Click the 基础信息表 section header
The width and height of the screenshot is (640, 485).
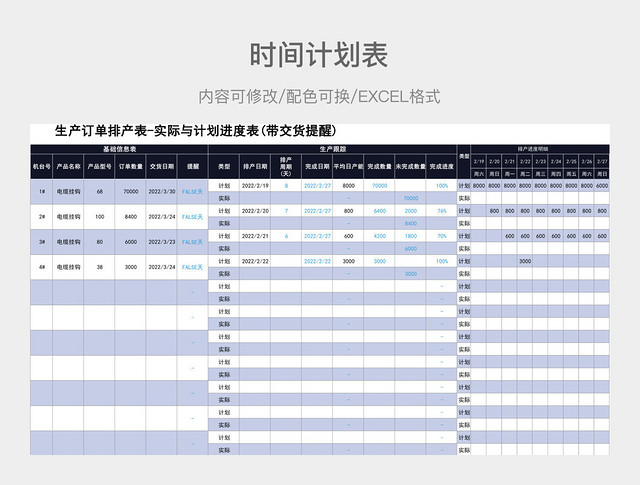click(x=119, y=149)
